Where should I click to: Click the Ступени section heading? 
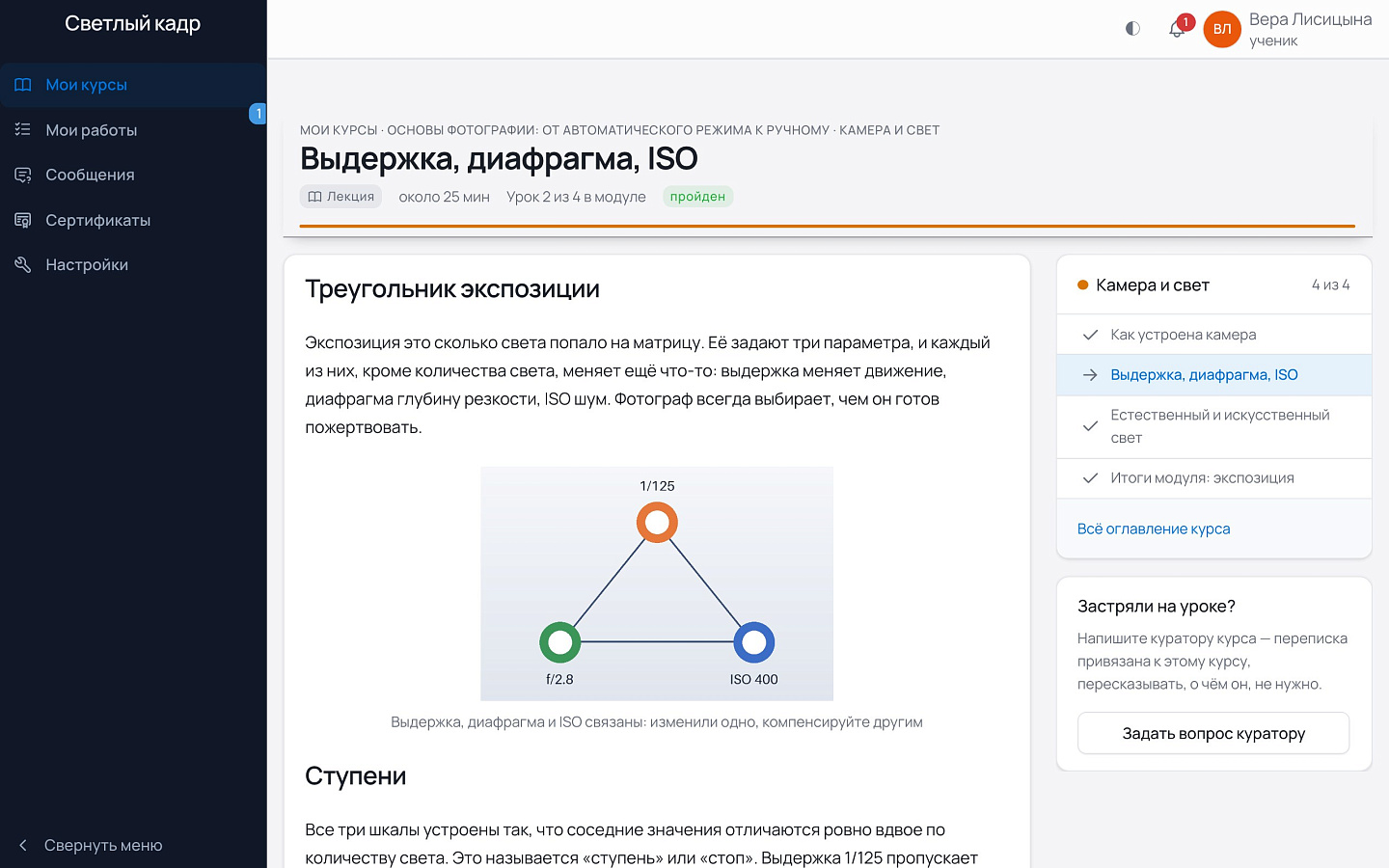(356, 776)
